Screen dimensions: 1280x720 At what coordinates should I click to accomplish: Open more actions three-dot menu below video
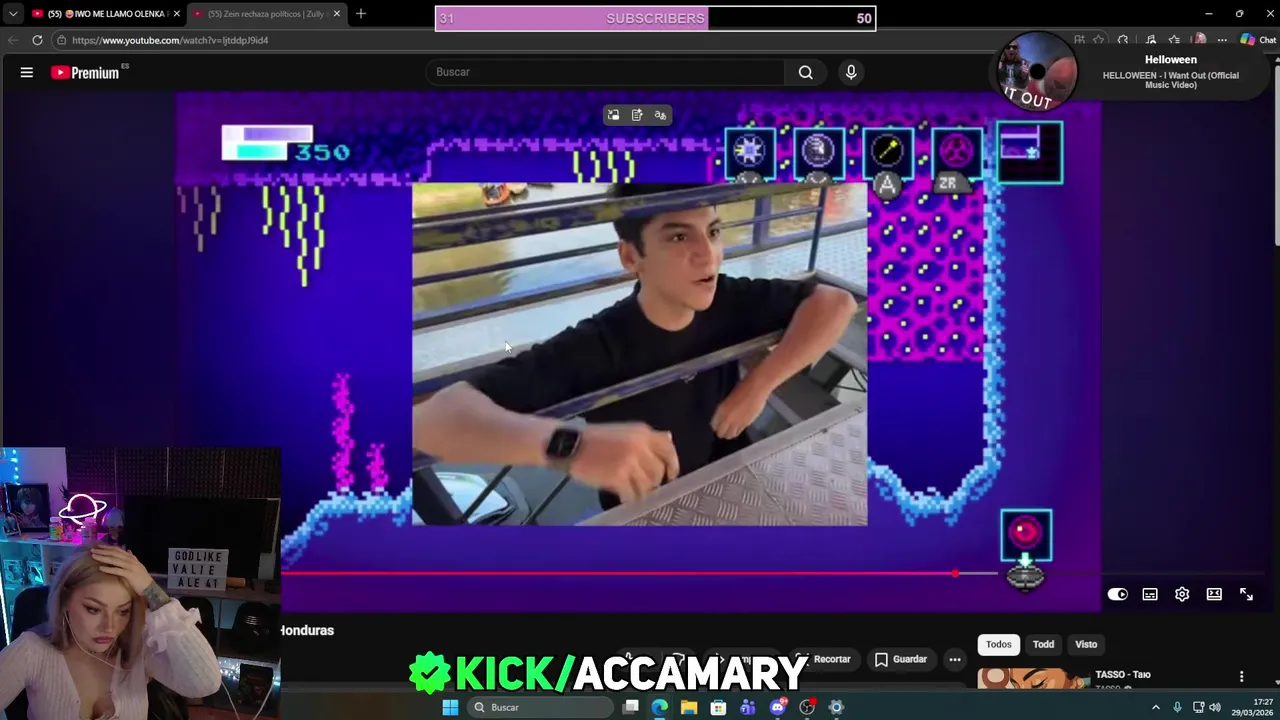(955, 659)
